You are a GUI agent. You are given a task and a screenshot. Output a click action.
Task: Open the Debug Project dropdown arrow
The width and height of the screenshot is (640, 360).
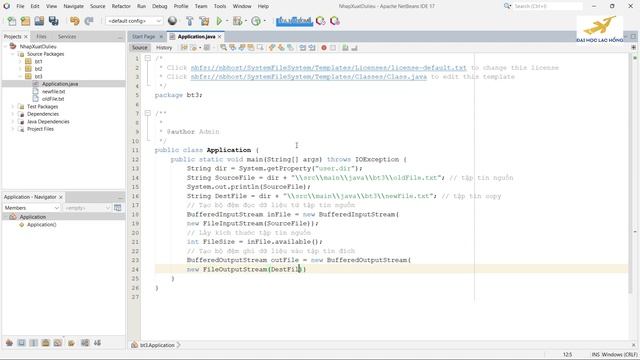pos(245,21)
